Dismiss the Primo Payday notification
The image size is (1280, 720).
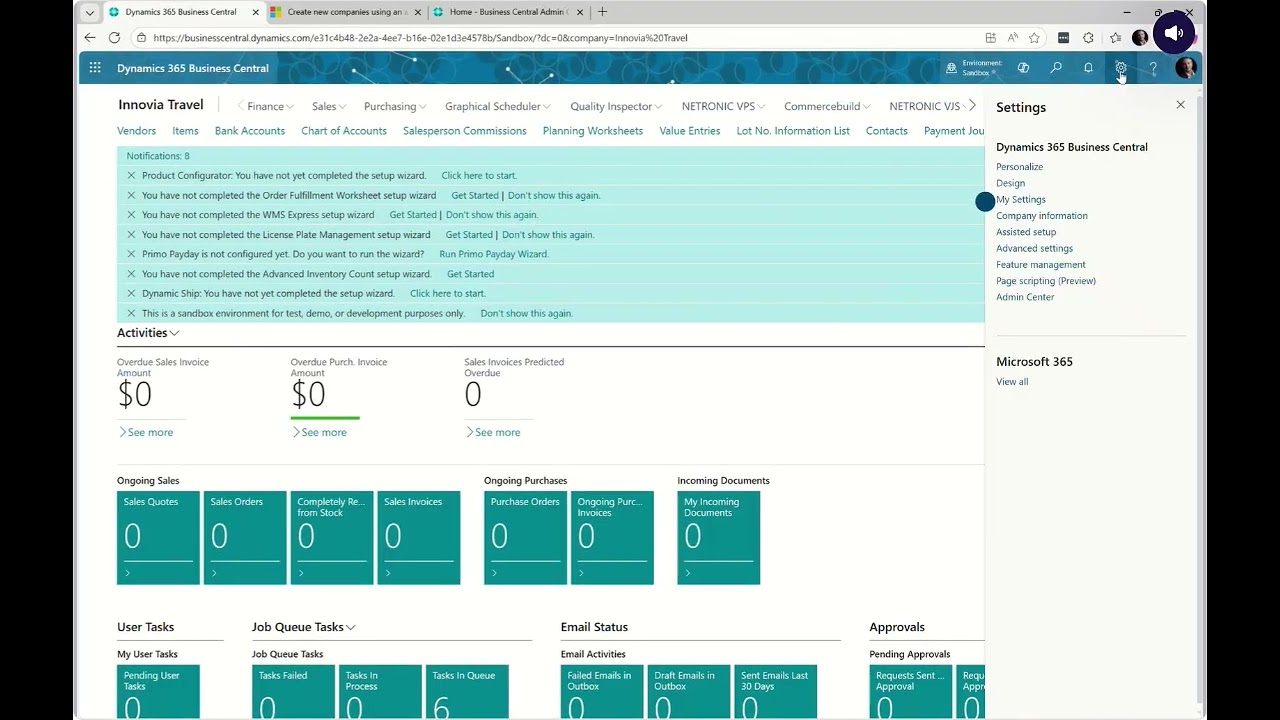[131, 254]
